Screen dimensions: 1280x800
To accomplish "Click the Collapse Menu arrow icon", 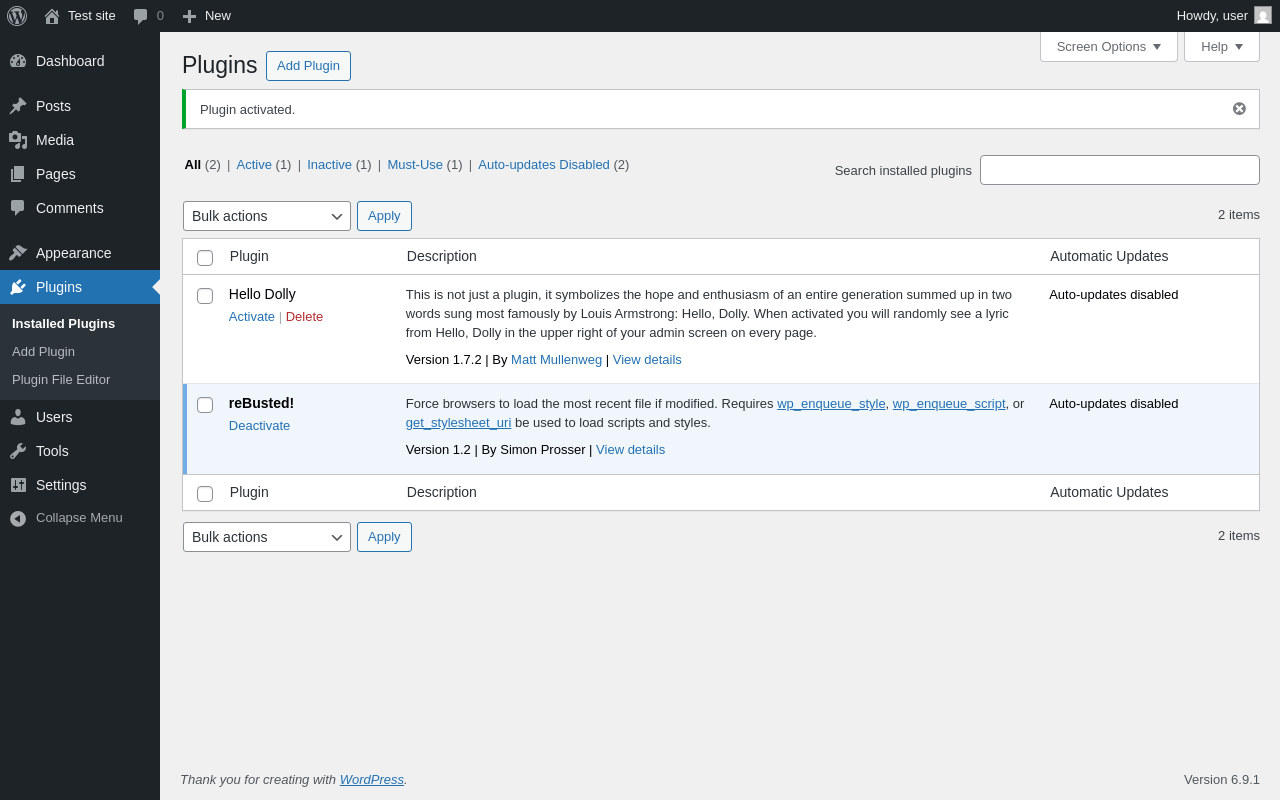I will [18, 518].
